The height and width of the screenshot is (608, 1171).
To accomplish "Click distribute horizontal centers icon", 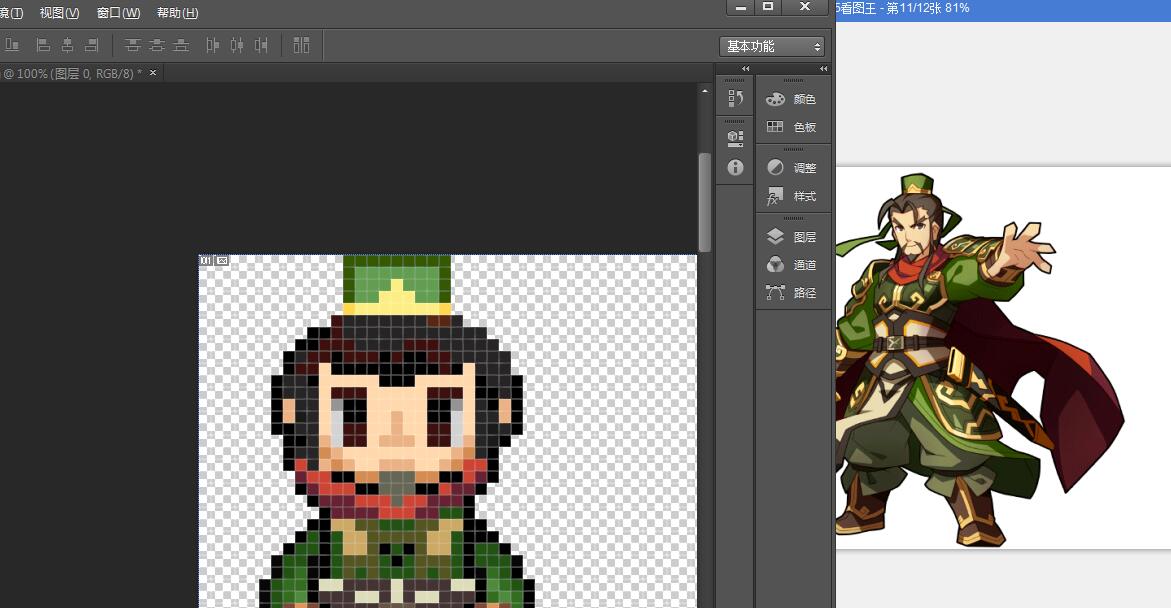I will pos(237,46).
